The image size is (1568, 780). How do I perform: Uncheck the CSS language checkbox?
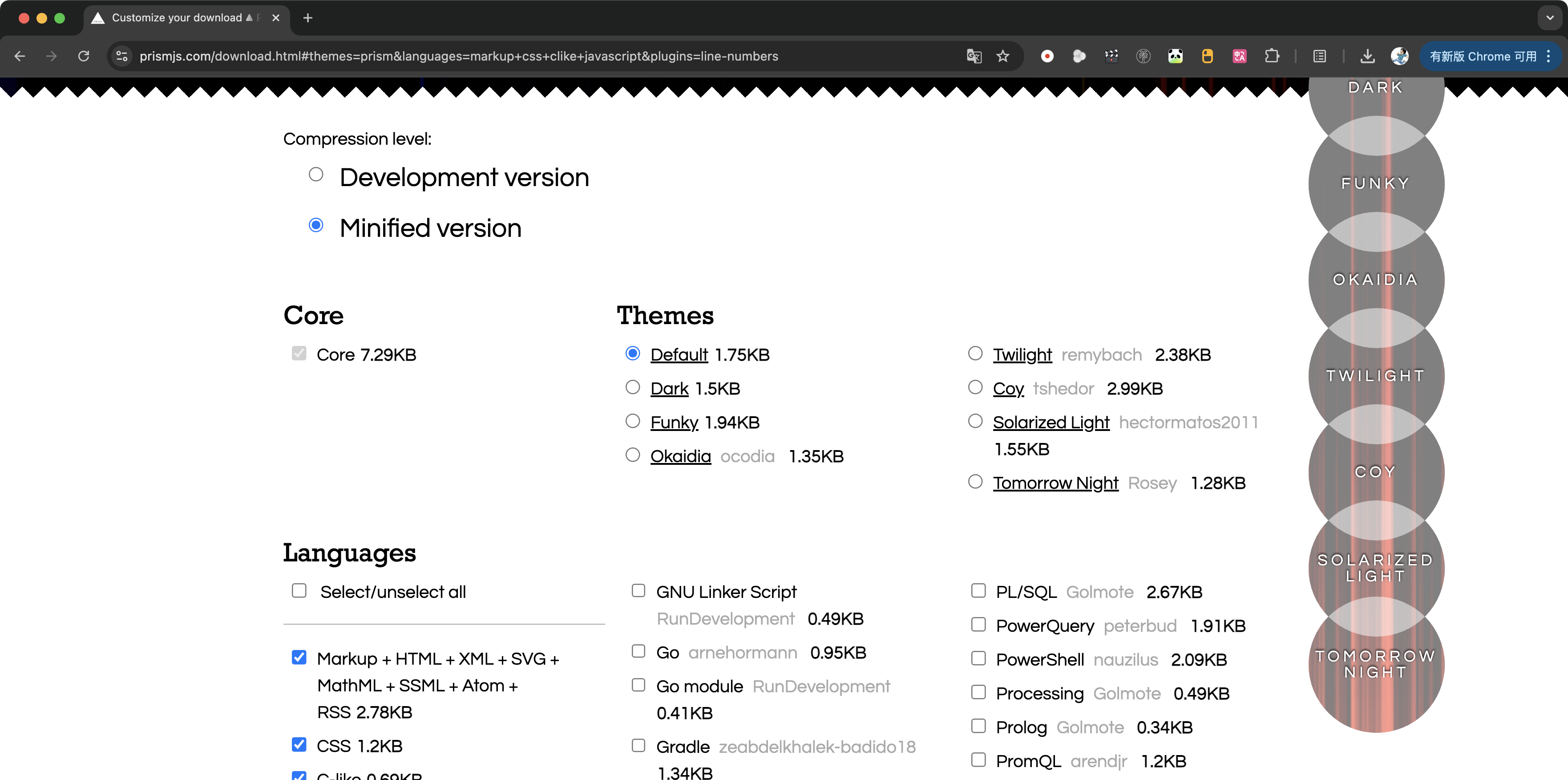point(299,745)
